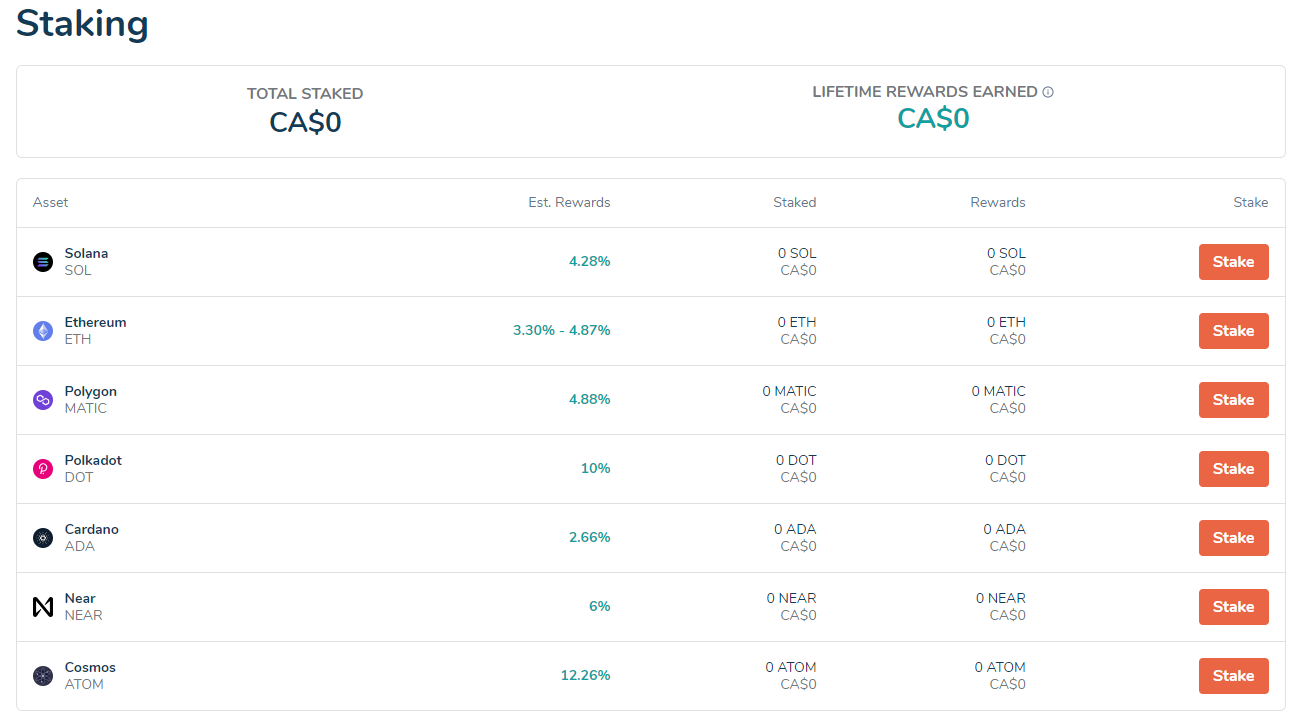Click the Cosmos ATOM icon
Viewport: 1296px width, 718px height.
pyautogui.click(x=42, y=675)
